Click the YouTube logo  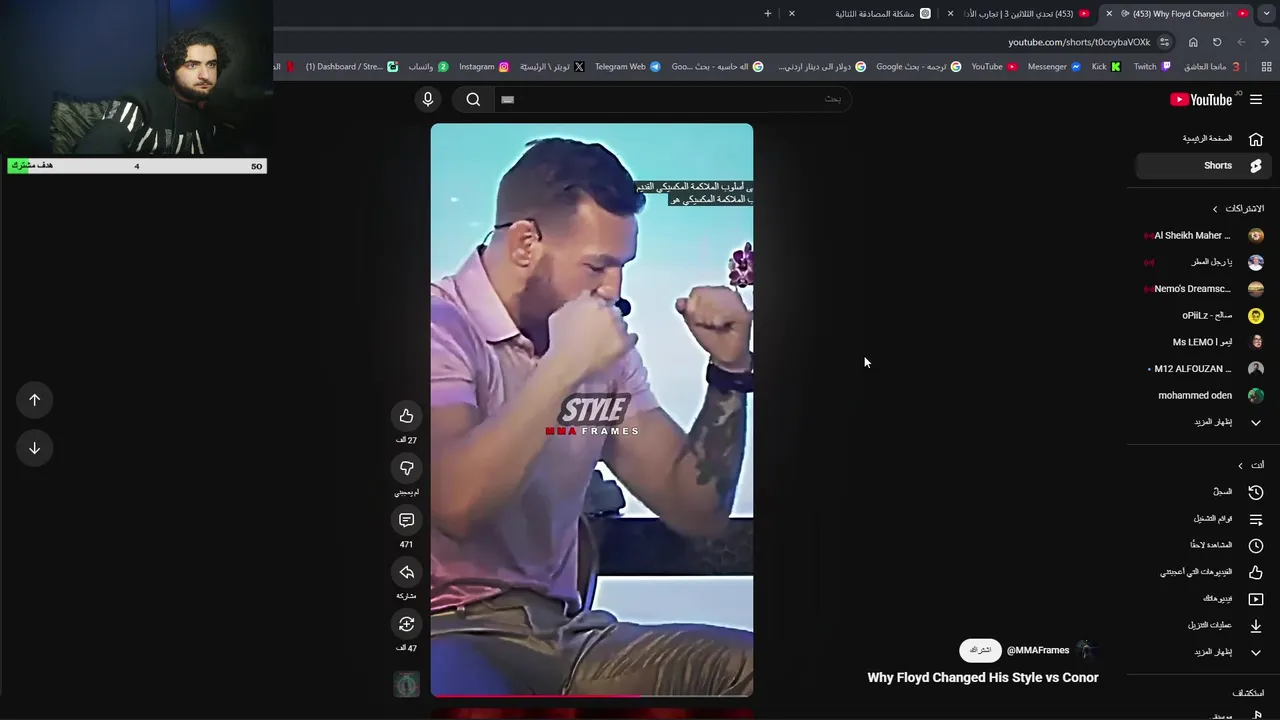(x=1201, y=99)
